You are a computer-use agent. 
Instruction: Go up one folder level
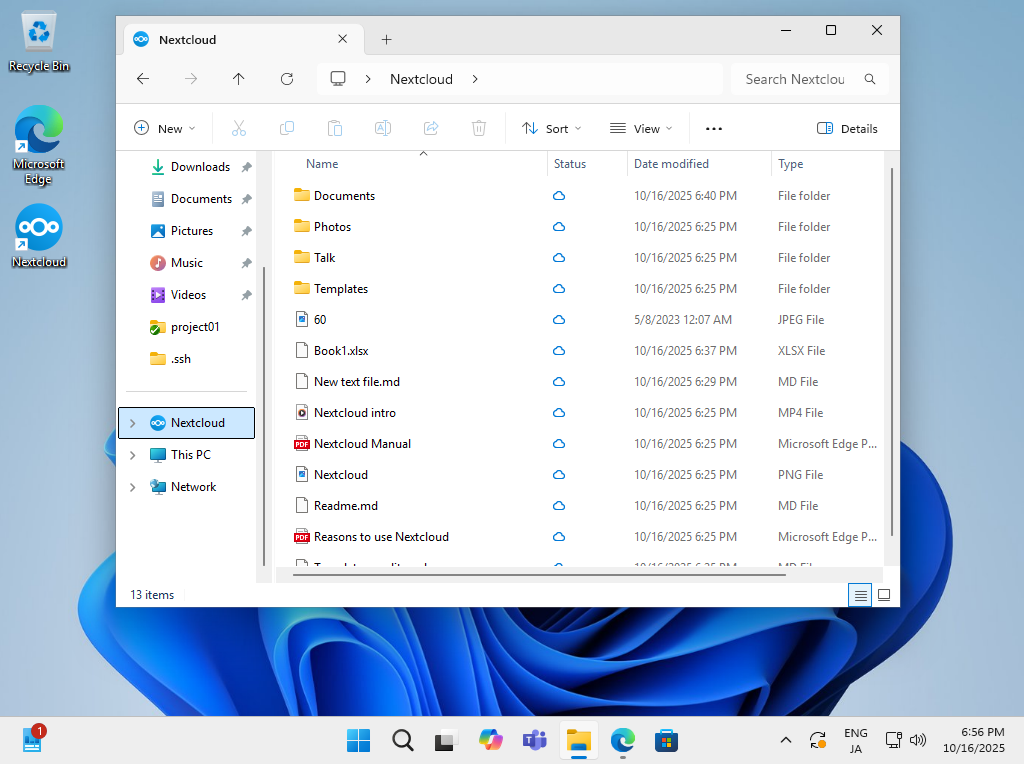pos(238,79)
